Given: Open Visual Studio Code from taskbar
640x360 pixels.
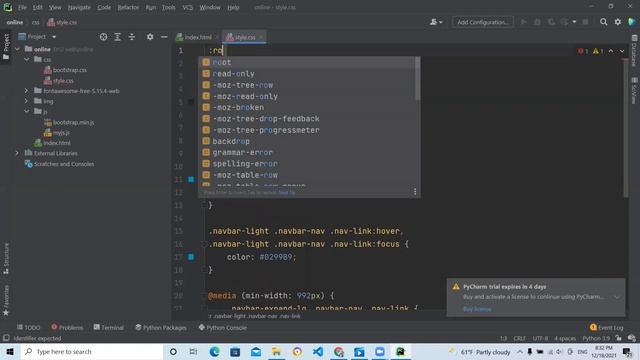Looking at the screenshot, I should click(318, 351).
